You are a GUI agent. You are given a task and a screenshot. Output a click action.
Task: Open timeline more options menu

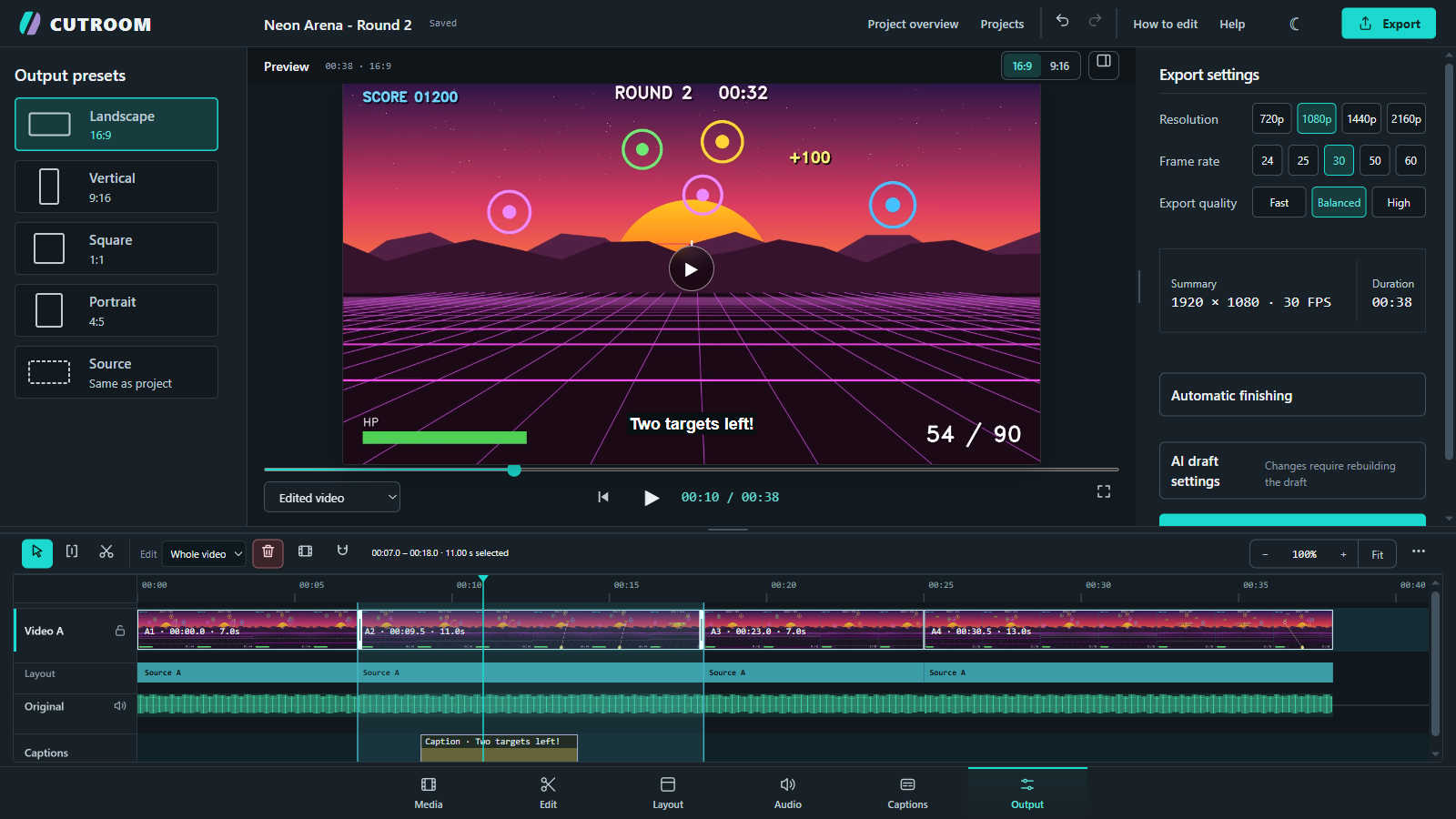click(1419, 551)
